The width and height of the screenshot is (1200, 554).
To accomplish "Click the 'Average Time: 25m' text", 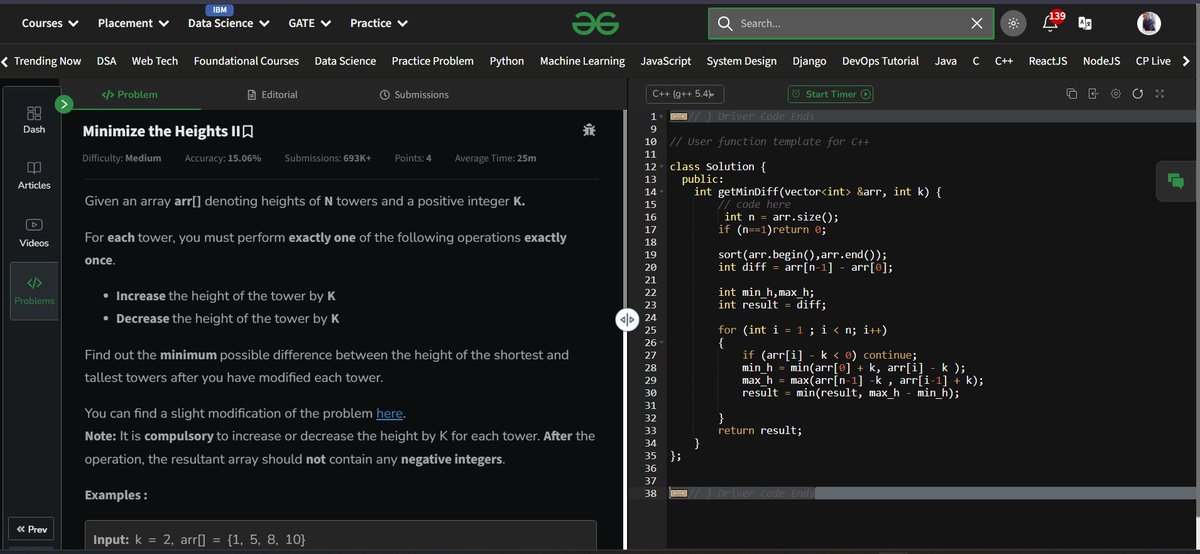I will [x=495, y=158].
